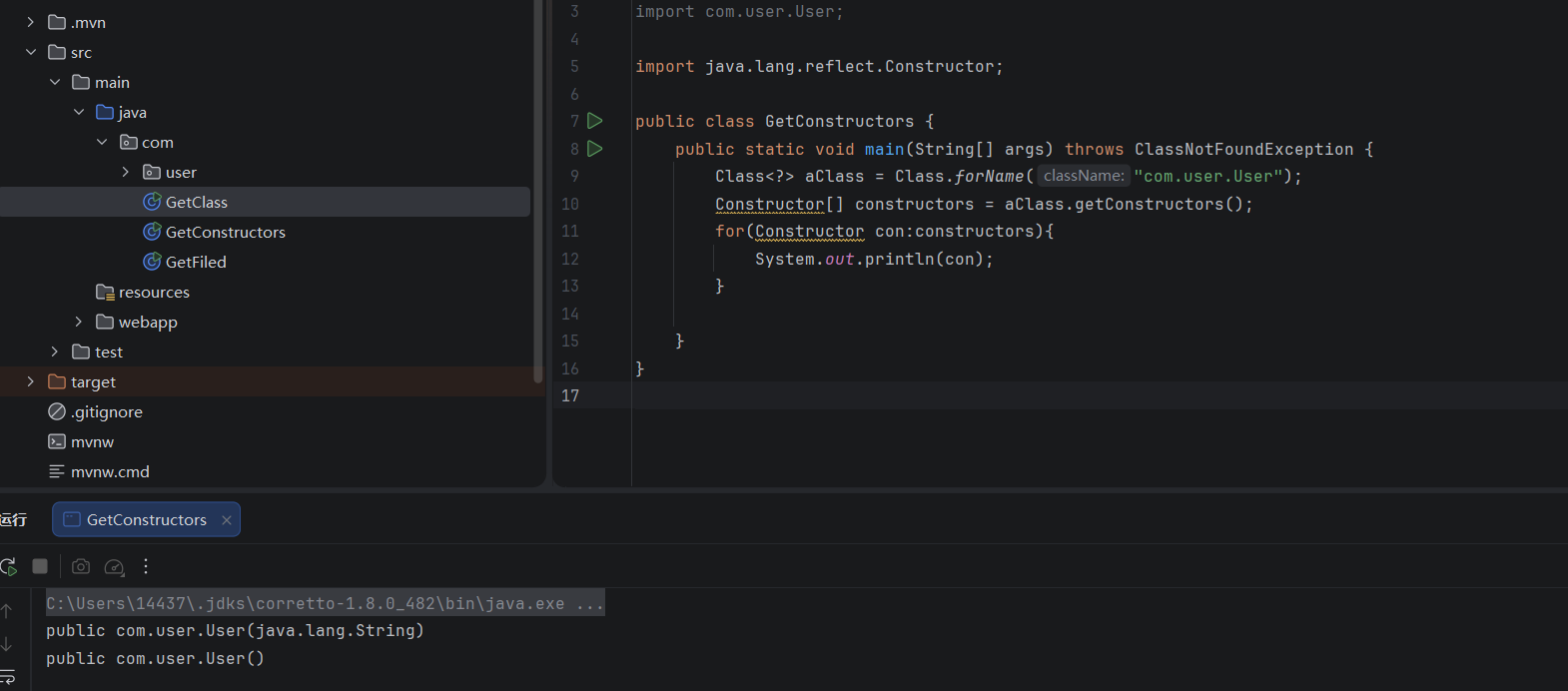
Task: Run class from line 7 gutter arrow
Action: point(595,121)
